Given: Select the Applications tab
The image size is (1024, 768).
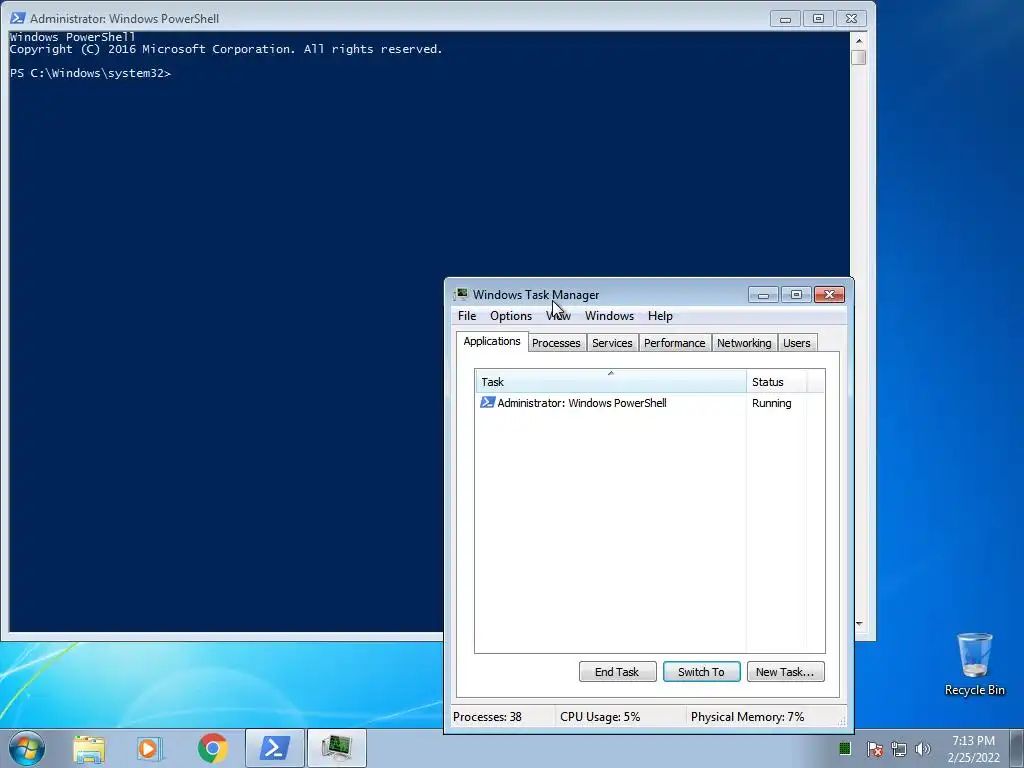Looking at the screenshot, I should tap(492, 342).
